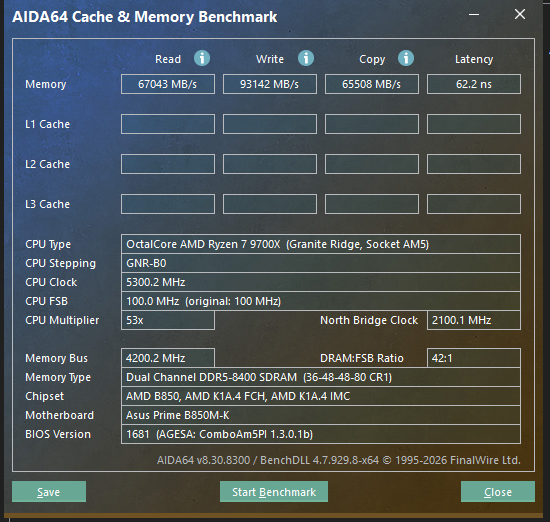Click the Motherboard Asus Prime B850M-K field

(321, 415)
